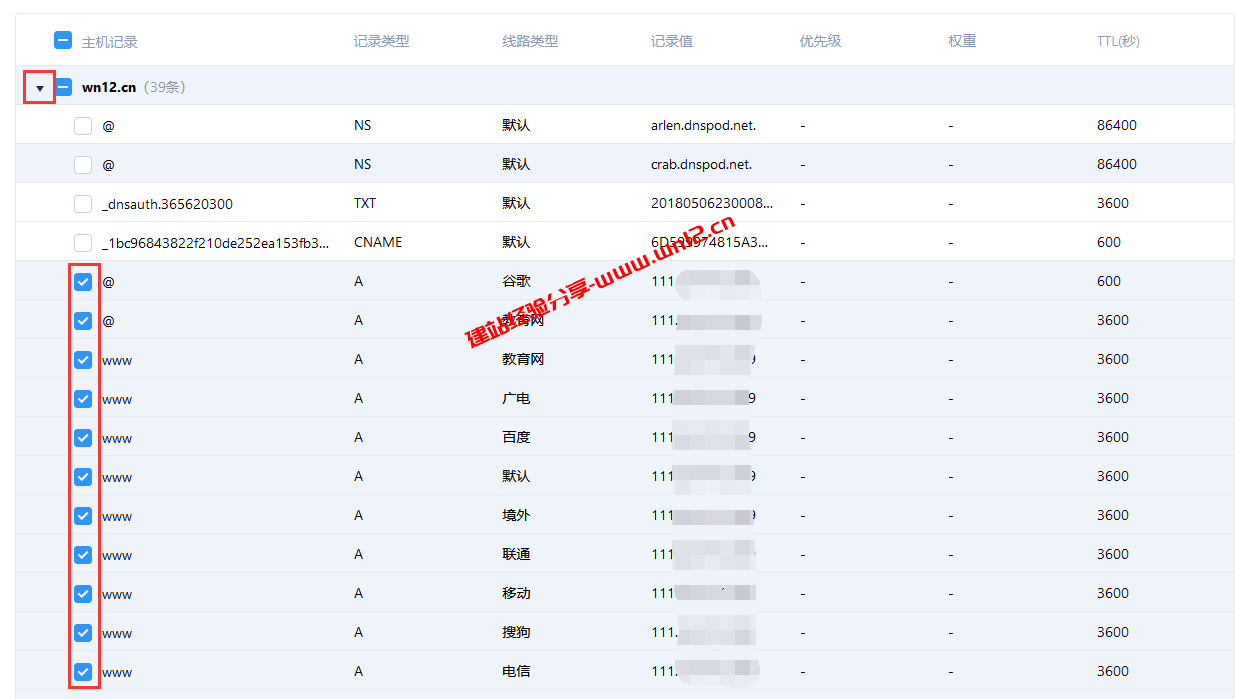Check the CNAME record checkbox
The width and height of the screenshot is (1235, 699).
pyautogui.click(x=83, y=242)
